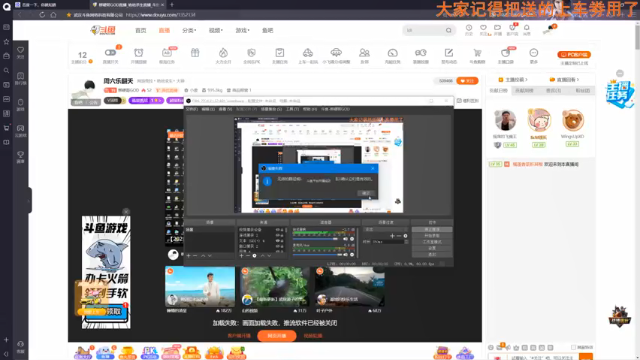Add a scene with OBS scenes plus icon
The height and width of the screenshot is (360, 640).
(x=189, y=256)
